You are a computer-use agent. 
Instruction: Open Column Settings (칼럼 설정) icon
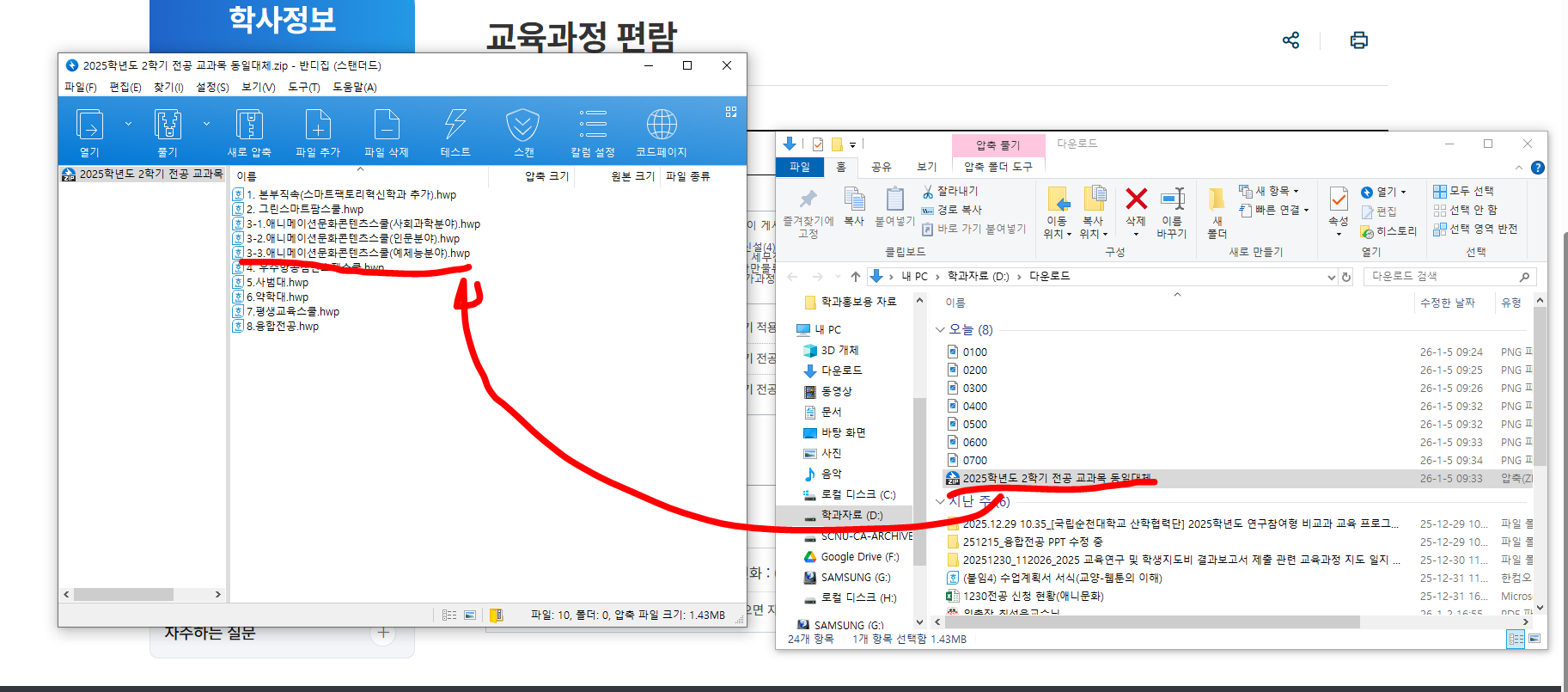click(593, 126)
